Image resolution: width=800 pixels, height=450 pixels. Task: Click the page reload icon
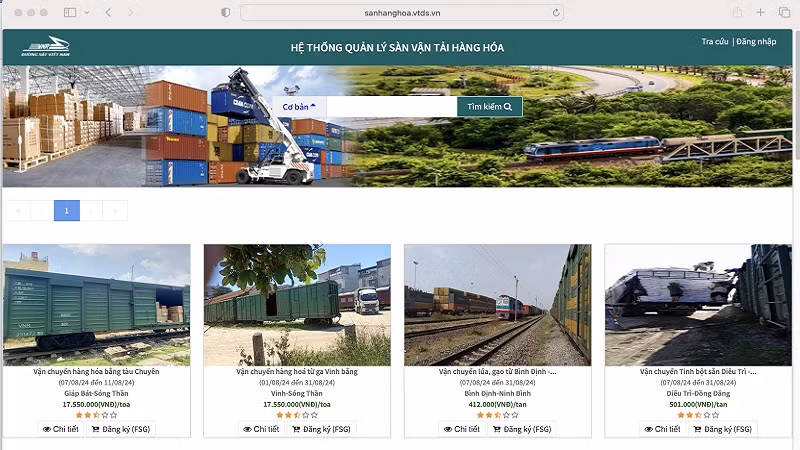[556, 12]
